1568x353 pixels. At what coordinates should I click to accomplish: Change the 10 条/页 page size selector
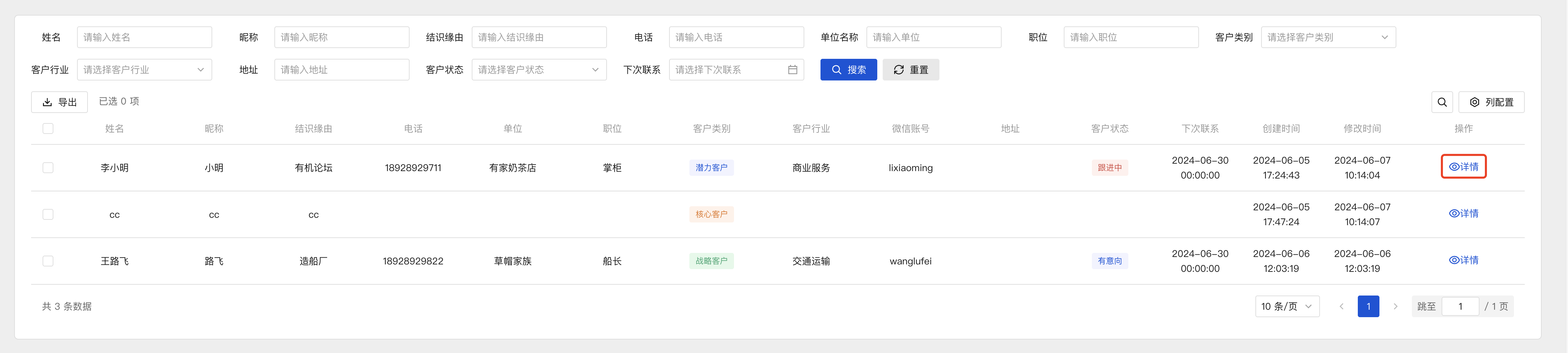pyautogui.click(x=1287, y=307)
